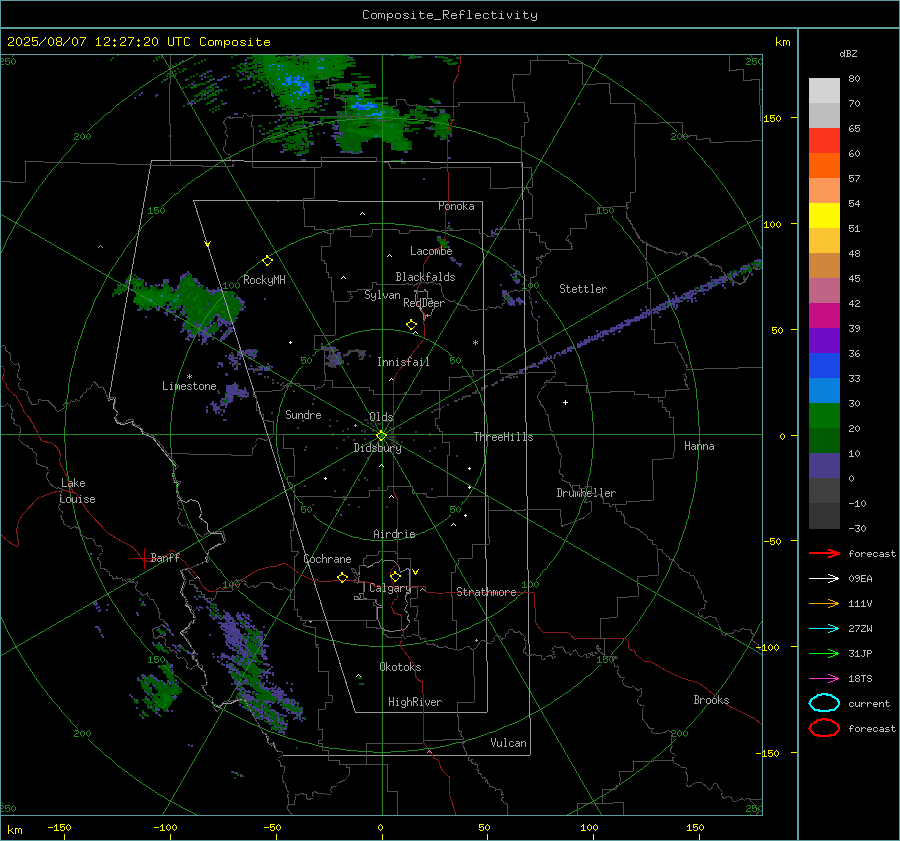Pick the bright green 30 dBZ swatch

pos(824,415)
